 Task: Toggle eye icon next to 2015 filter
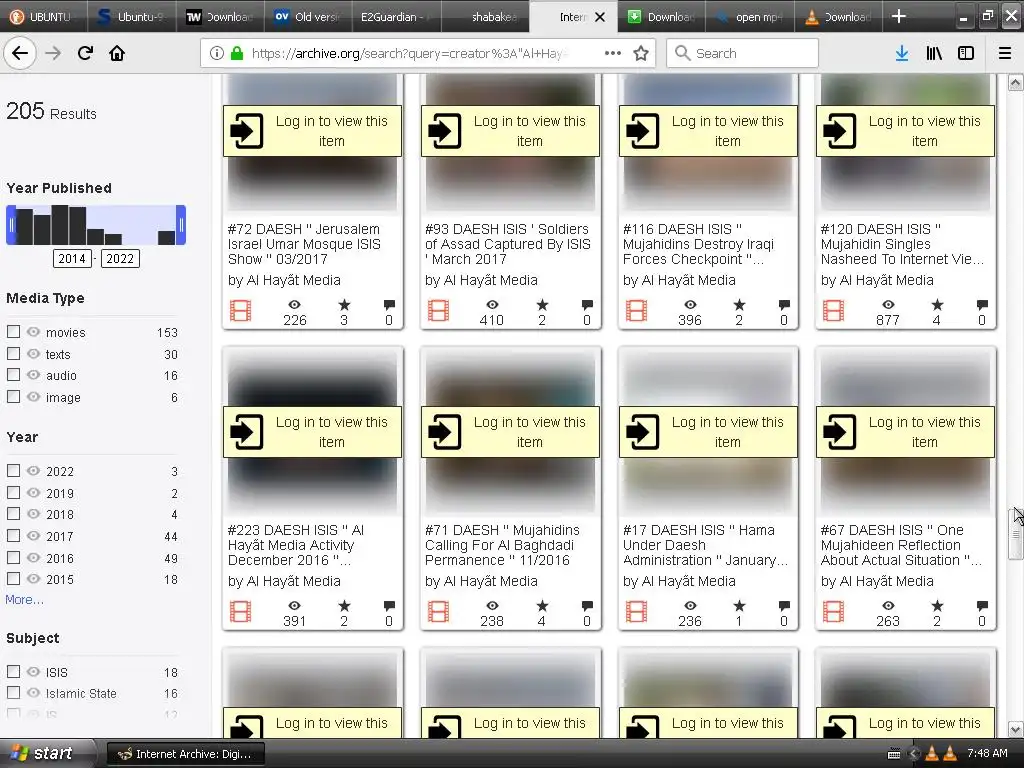[33, 579]
